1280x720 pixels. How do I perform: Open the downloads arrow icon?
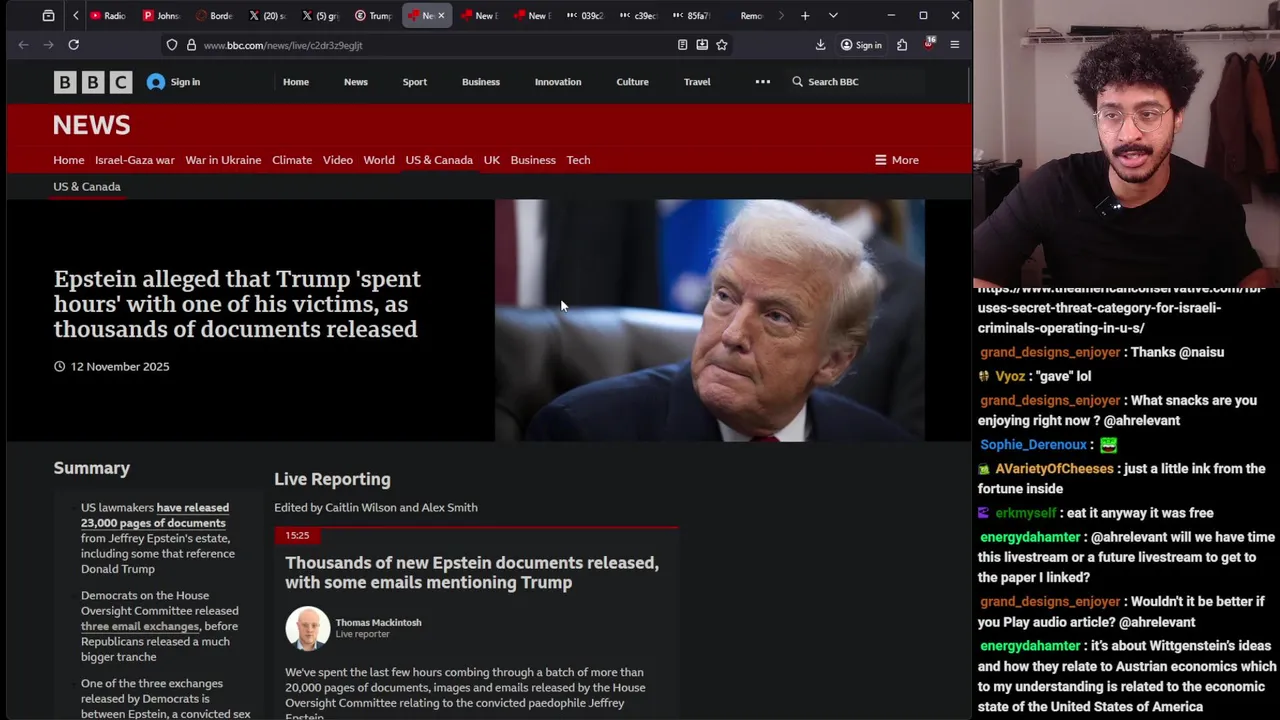[820, 45]
